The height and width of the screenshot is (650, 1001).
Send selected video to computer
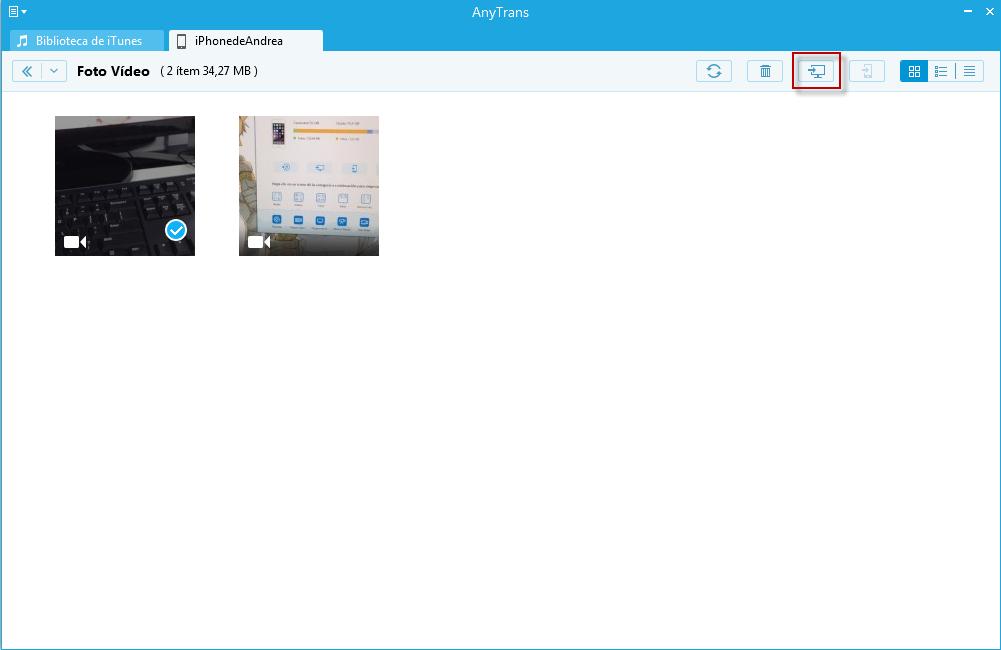(x=816, y=71)
